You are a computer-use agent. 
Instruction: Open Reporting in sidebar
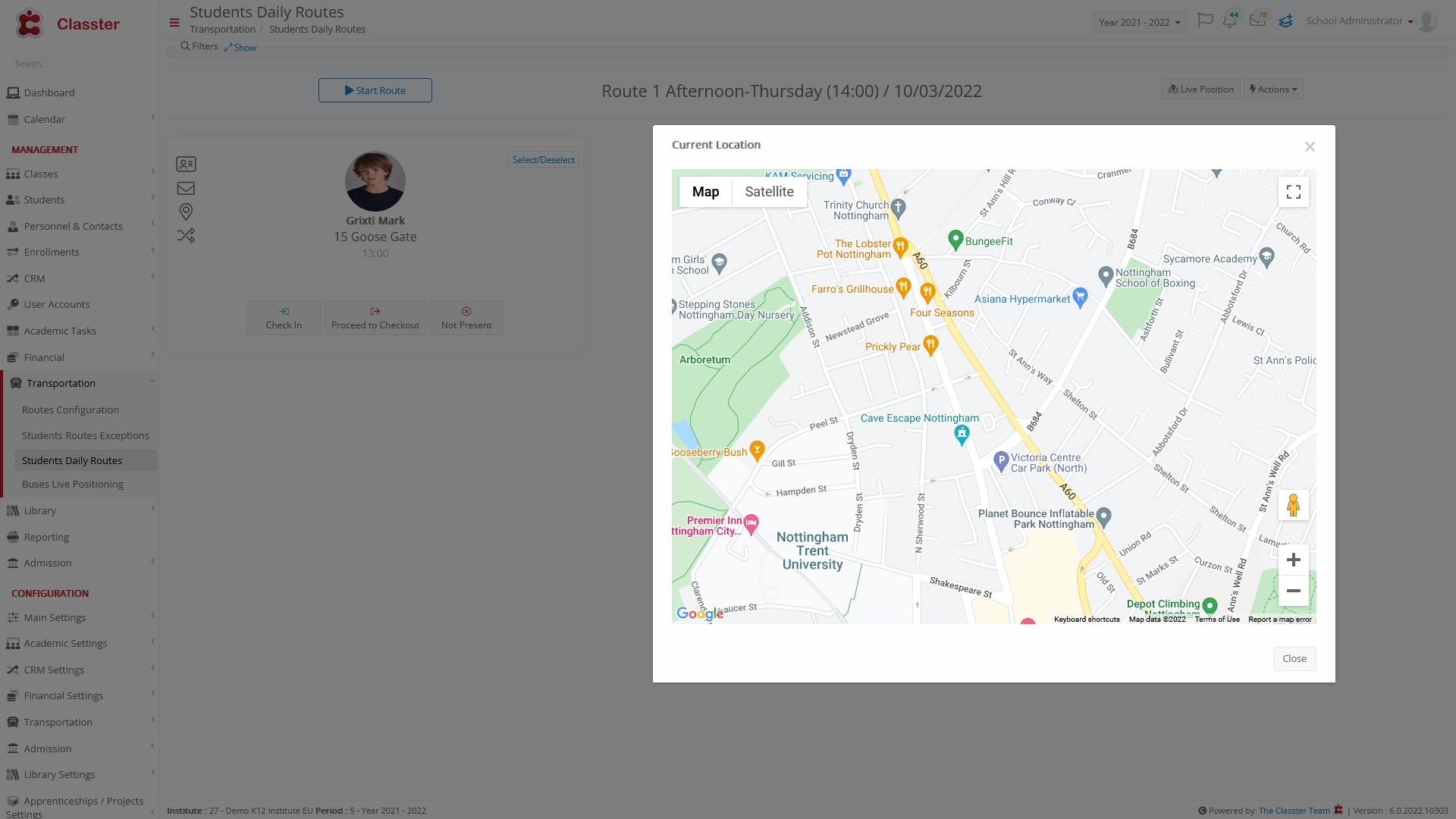click(x=79, y=537)
